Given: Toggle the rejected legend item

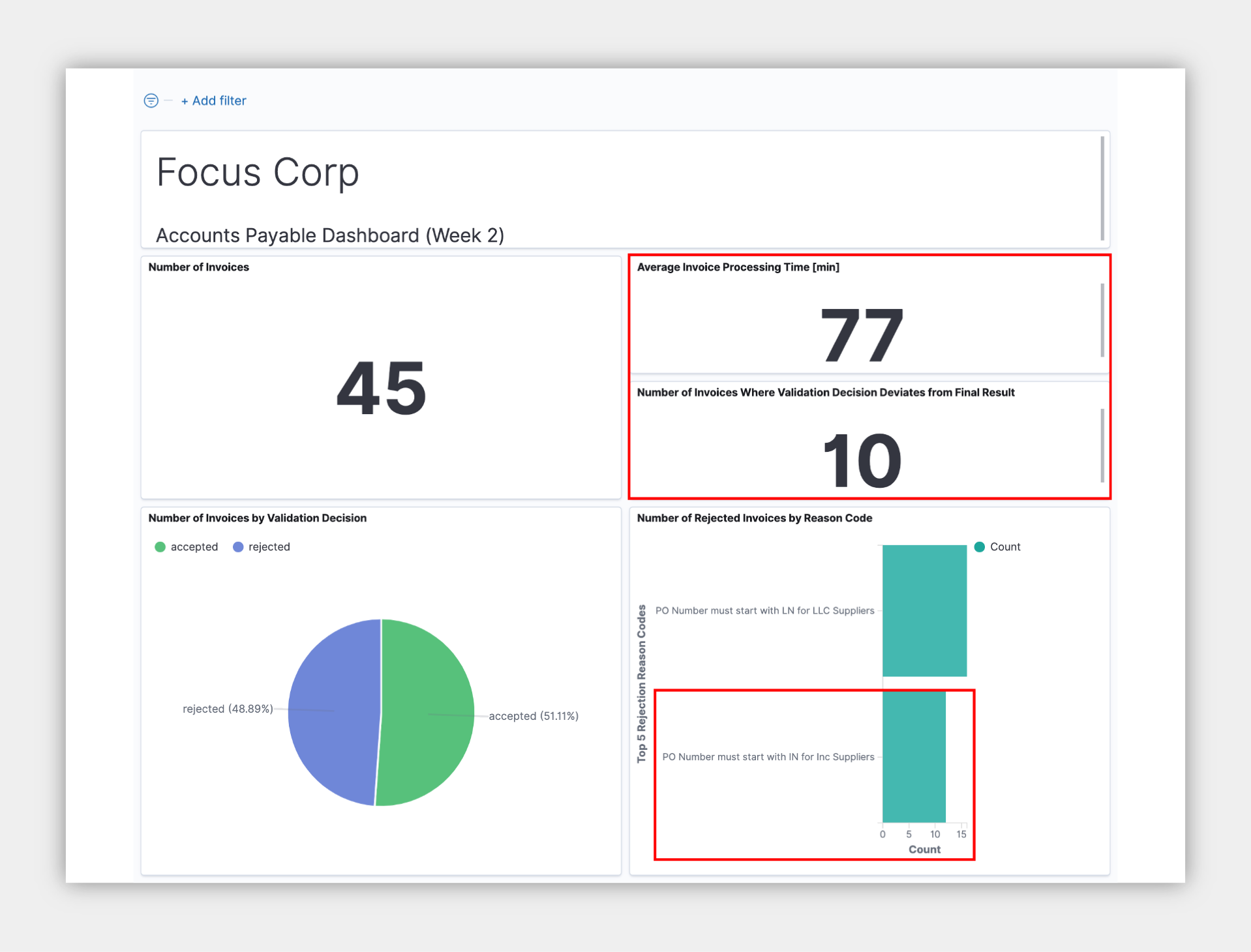Looking at the screenshot, I should 261,546.
